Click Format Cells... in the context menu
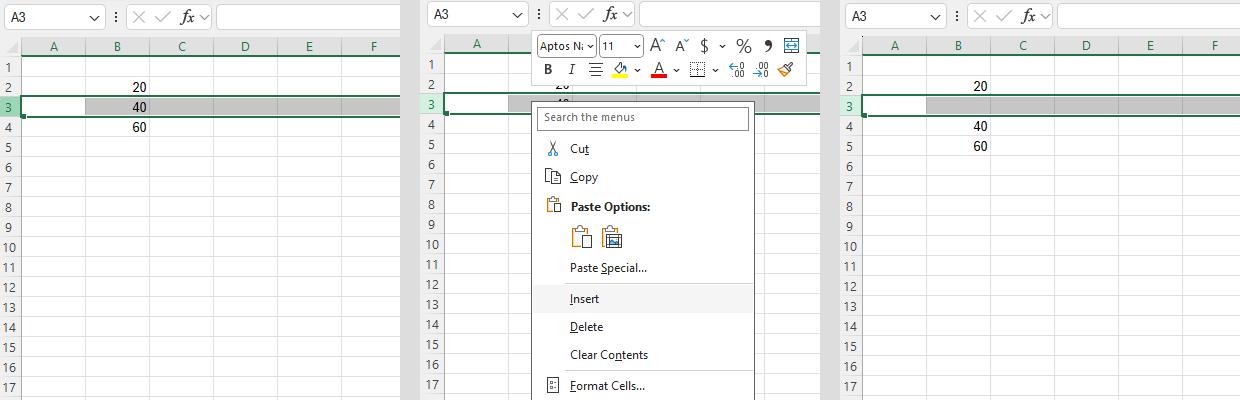This screenshot has width=1240, height=400. 607,386
